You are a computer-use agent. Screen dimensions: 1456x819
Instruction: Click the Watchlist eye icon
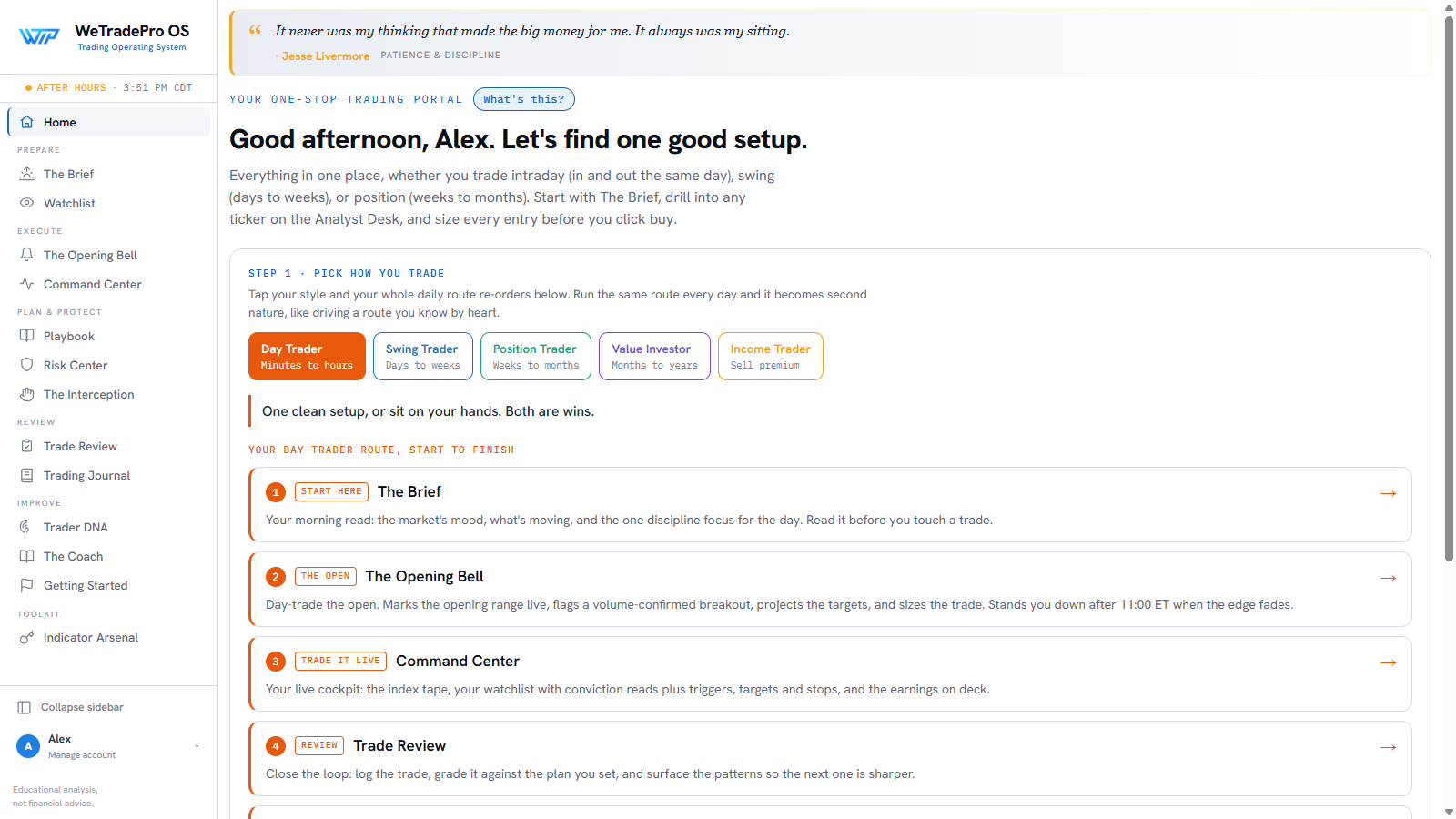pos(27,203)
